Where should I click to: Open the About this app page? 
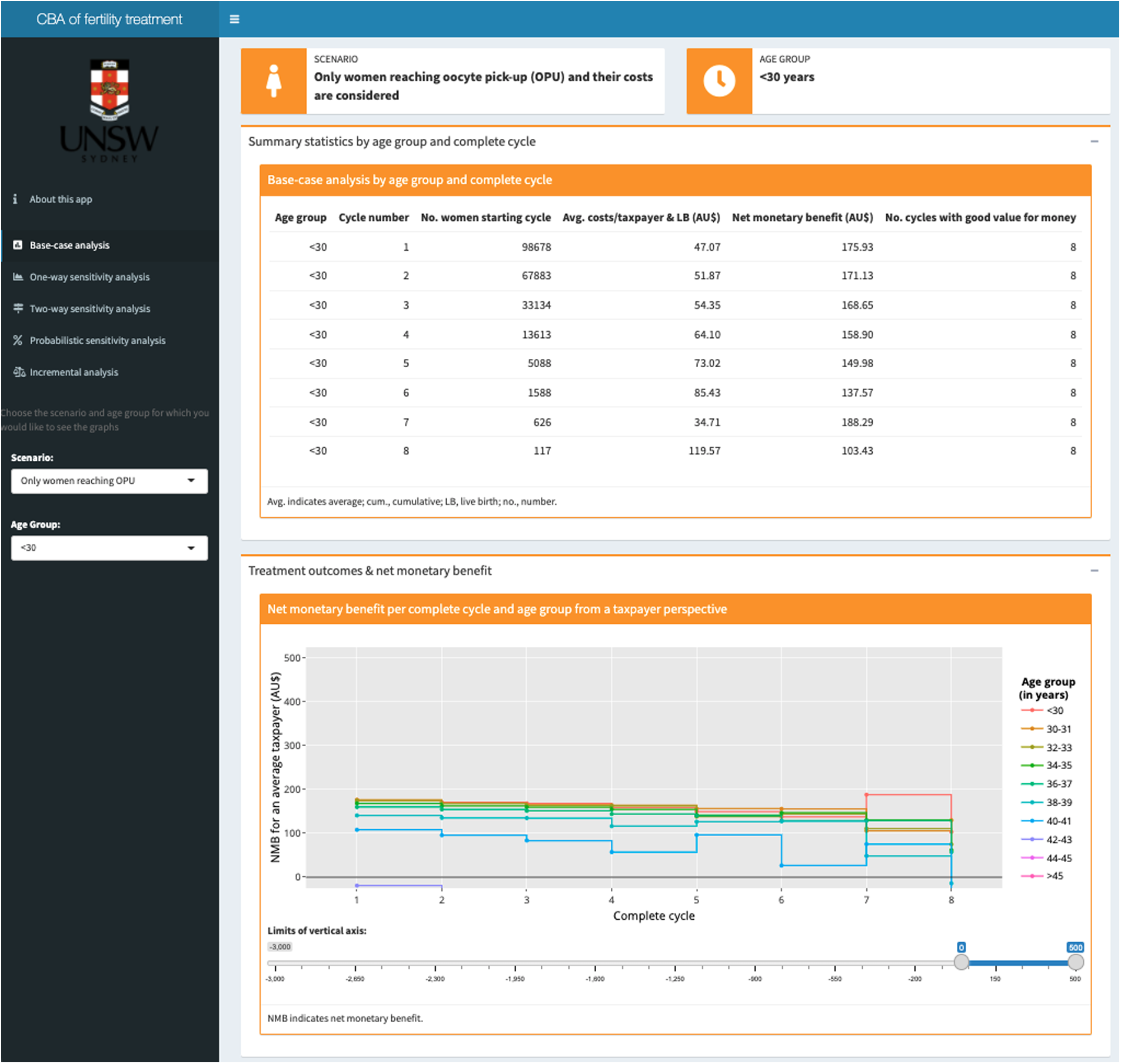tap(61, 199)
